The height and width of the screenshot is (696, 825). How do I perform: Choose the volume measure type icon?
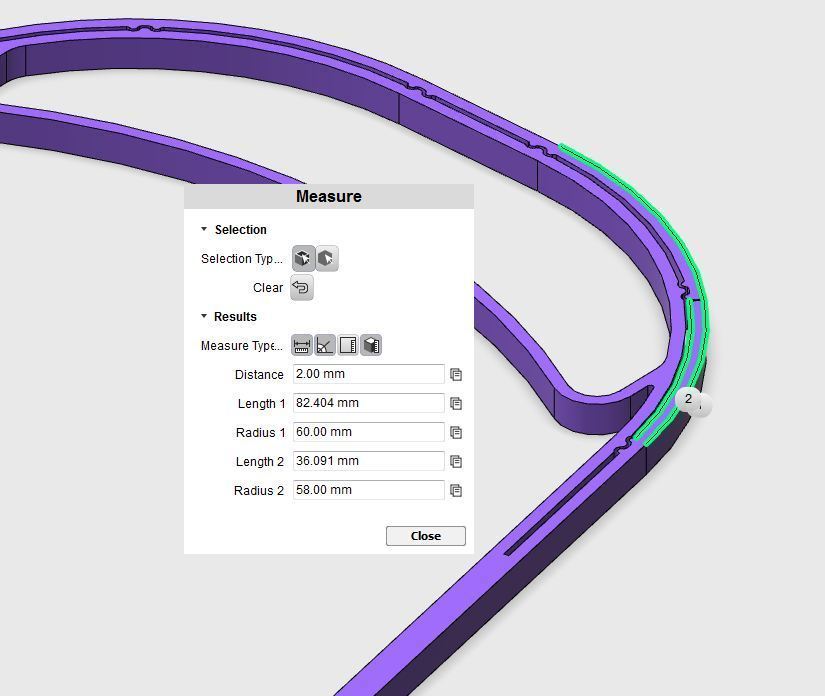[371, 346]
